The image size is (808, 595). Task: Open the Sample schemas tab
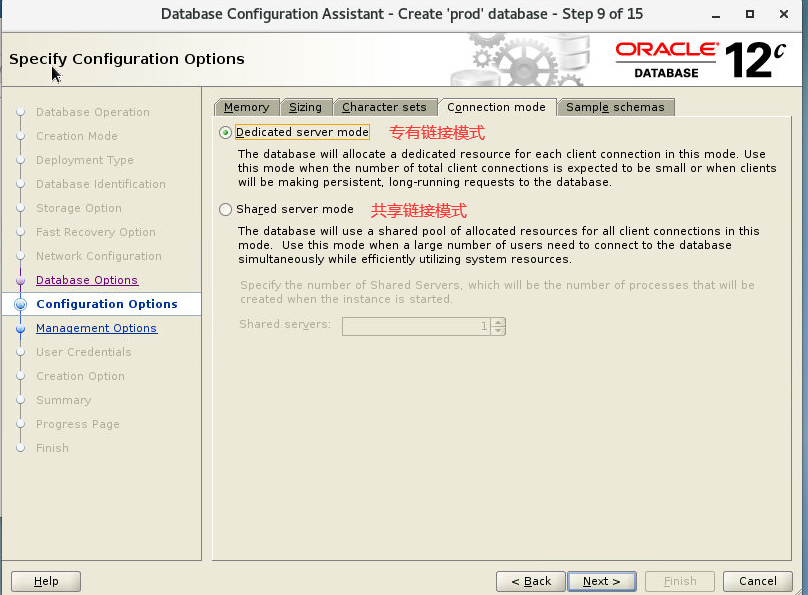coord(615,107)
